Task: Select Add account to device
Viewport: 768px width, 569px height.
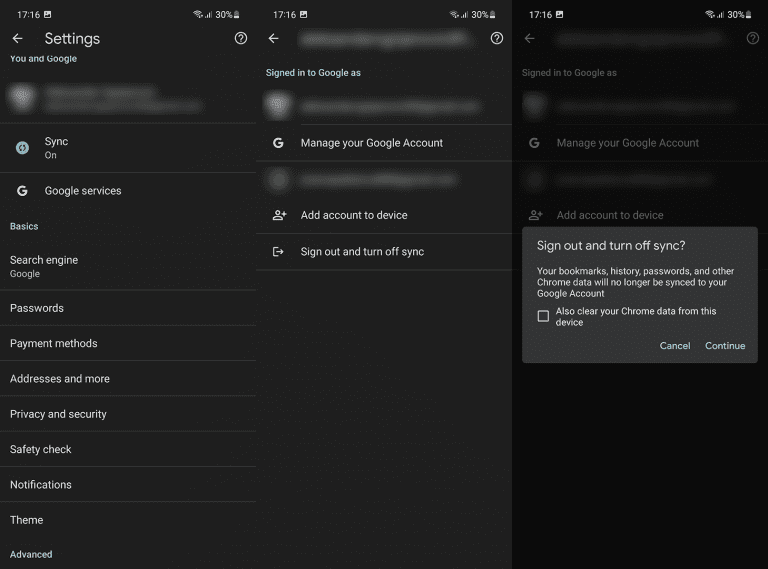Action: (384, 215)
